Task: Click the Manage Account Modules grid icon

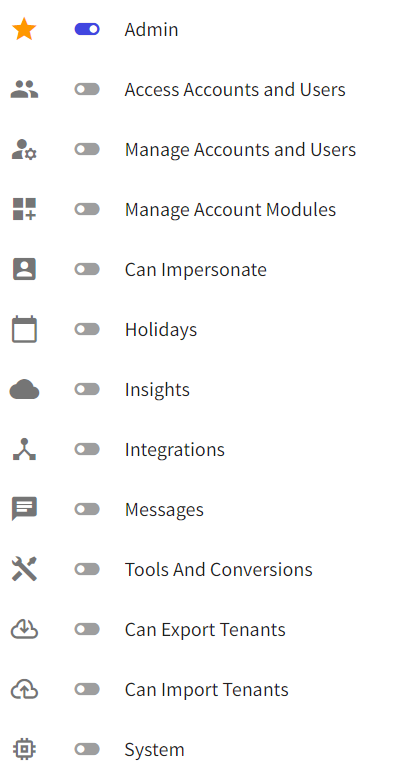Action: [24, 209]
